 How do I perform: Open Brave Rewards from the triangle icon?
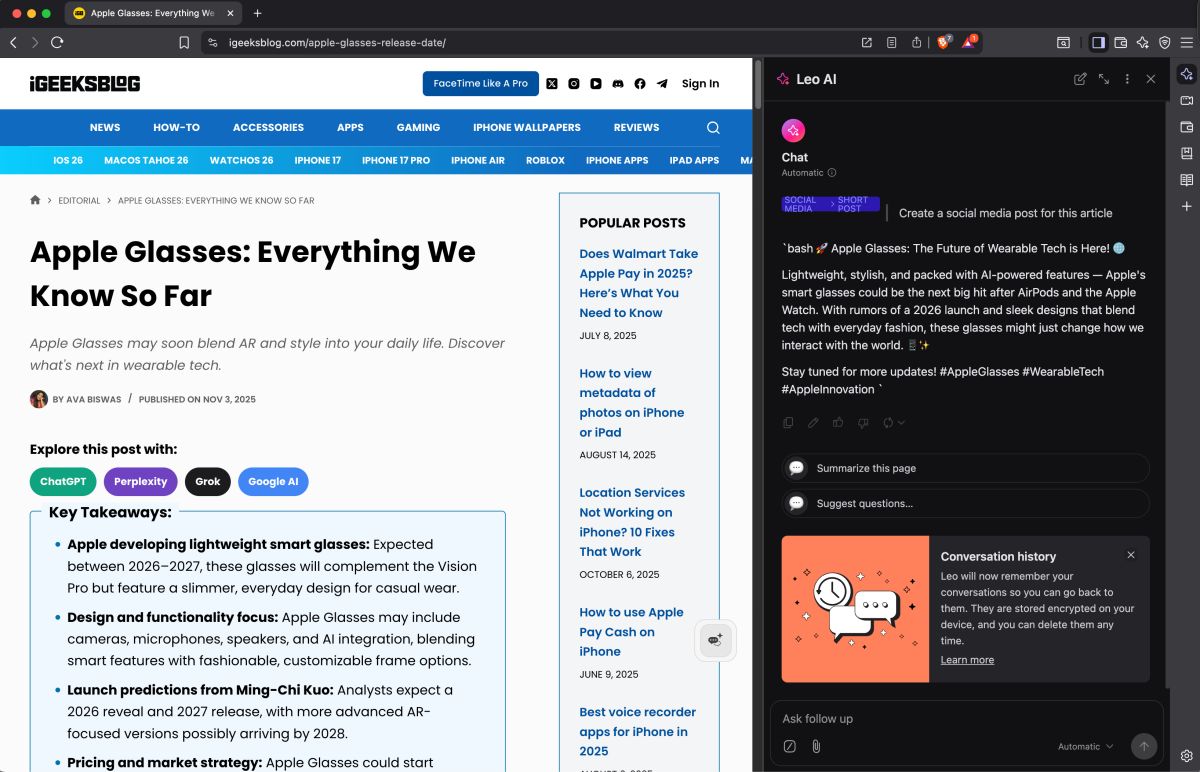(x=967, y=42)
